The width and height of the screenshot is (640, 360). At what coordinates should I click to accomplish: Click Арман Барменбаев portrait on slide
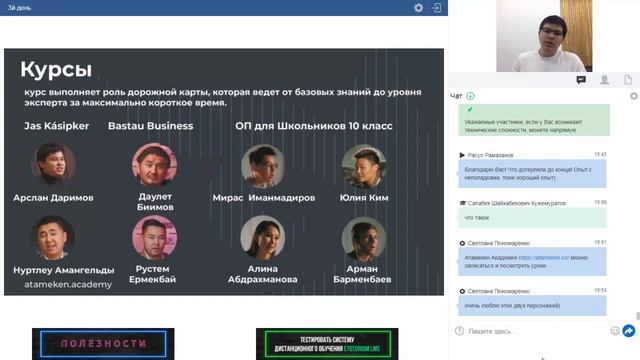pyautogui.click(x=364, y=239)
